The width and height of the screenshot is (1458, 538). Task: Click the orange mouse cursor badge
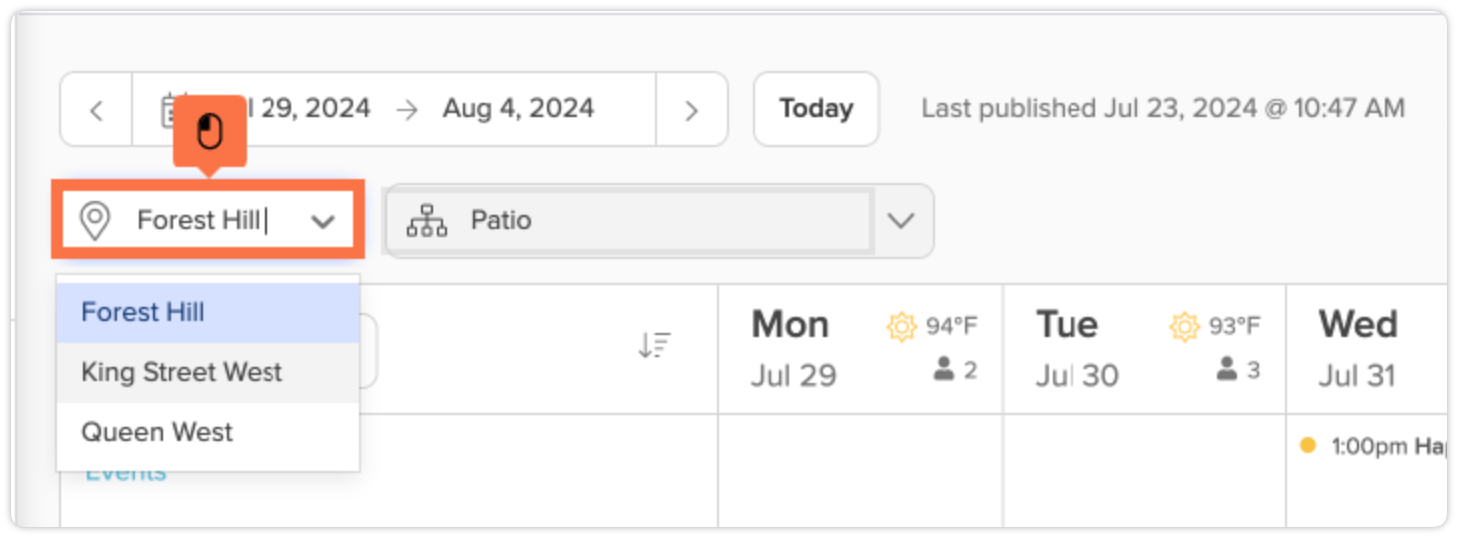click(209, 131)
